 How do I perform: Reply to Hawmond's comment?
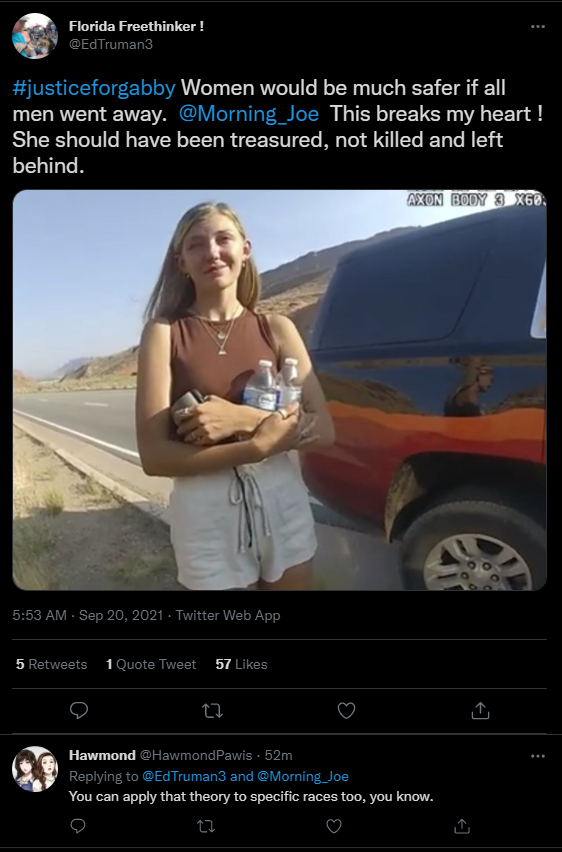[78, 826]
